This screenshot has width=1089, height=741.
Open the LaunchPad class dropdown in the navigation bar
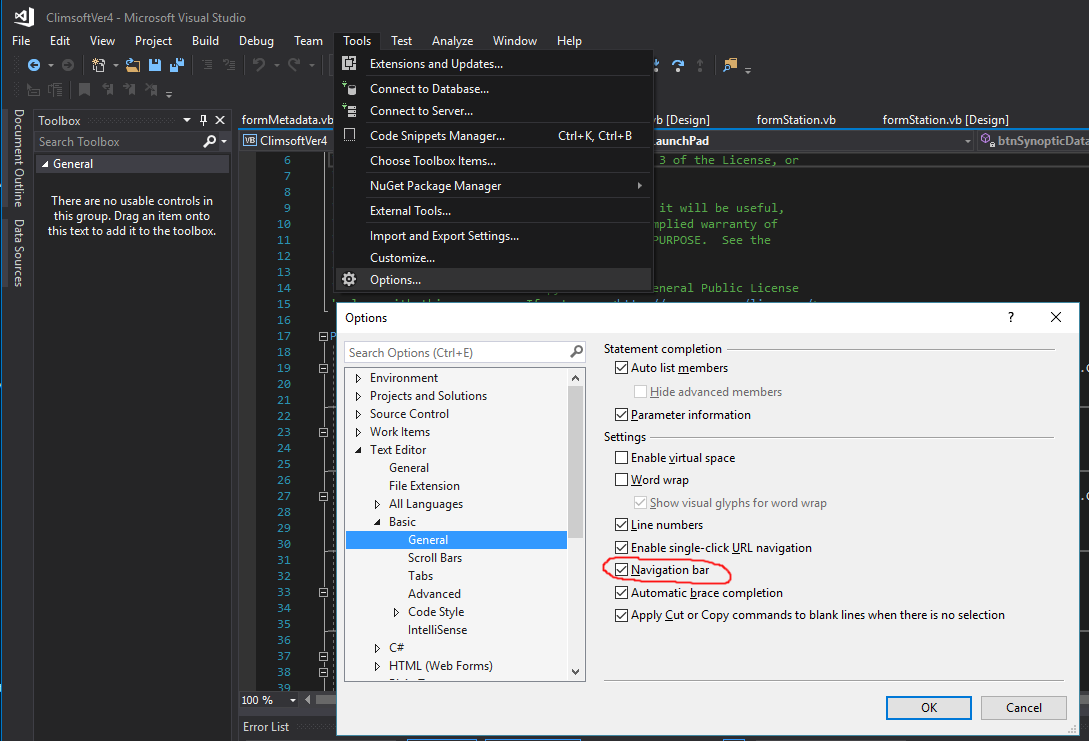pos(968,141)
